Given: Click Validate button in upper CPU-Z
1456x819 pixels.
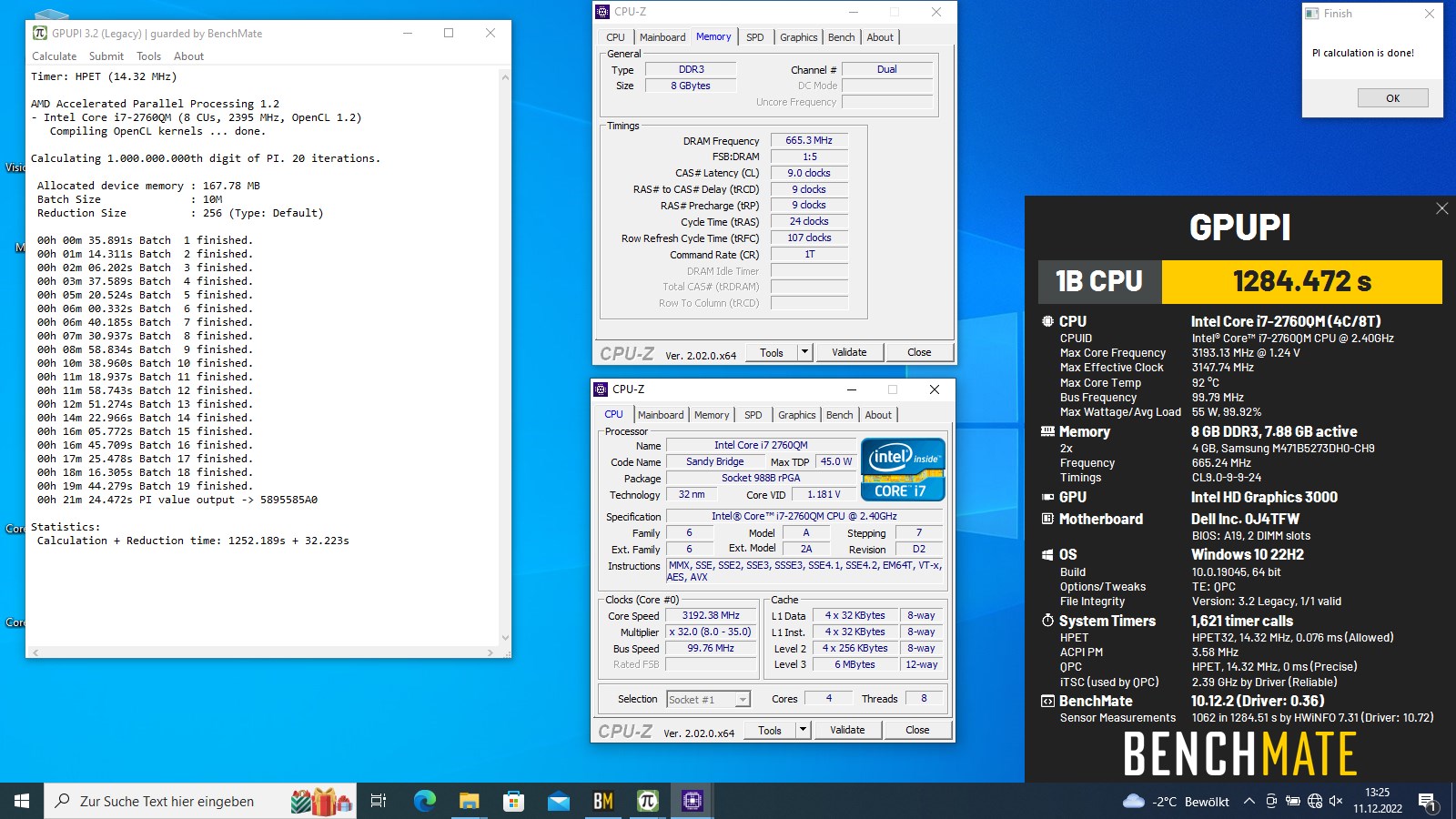Looking at the screenshot, I should (x=849, y=352).
